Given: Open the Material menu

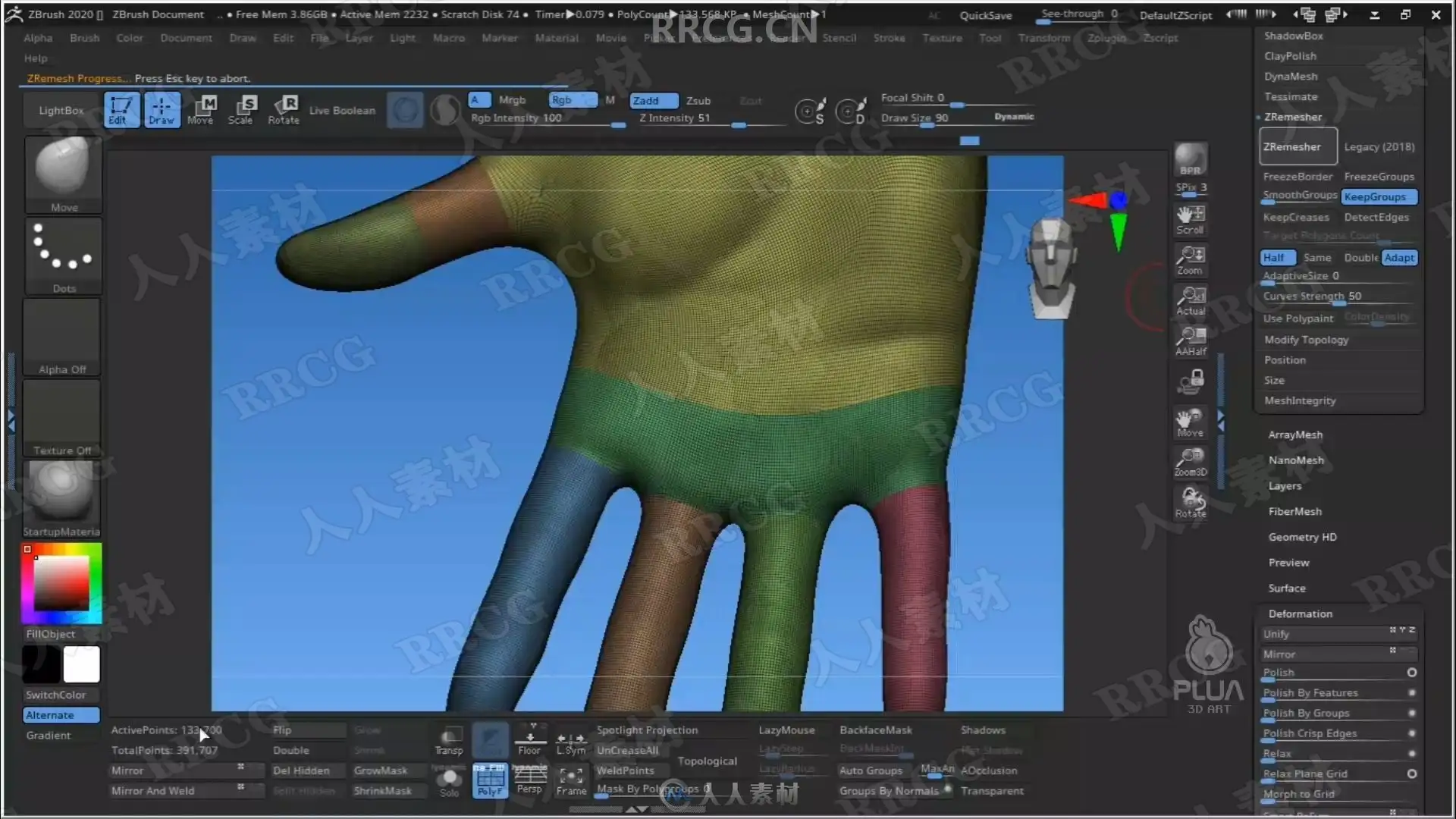Looking at the screenshot, I should tap(556, 38).
